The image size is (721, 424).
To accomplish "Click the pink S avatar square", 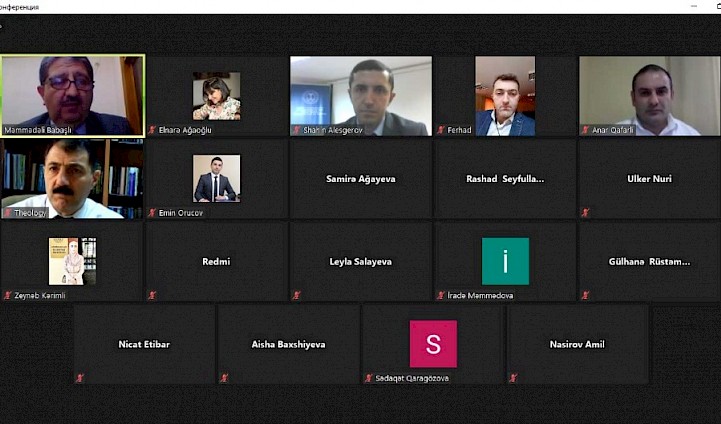I will point(433,344).
